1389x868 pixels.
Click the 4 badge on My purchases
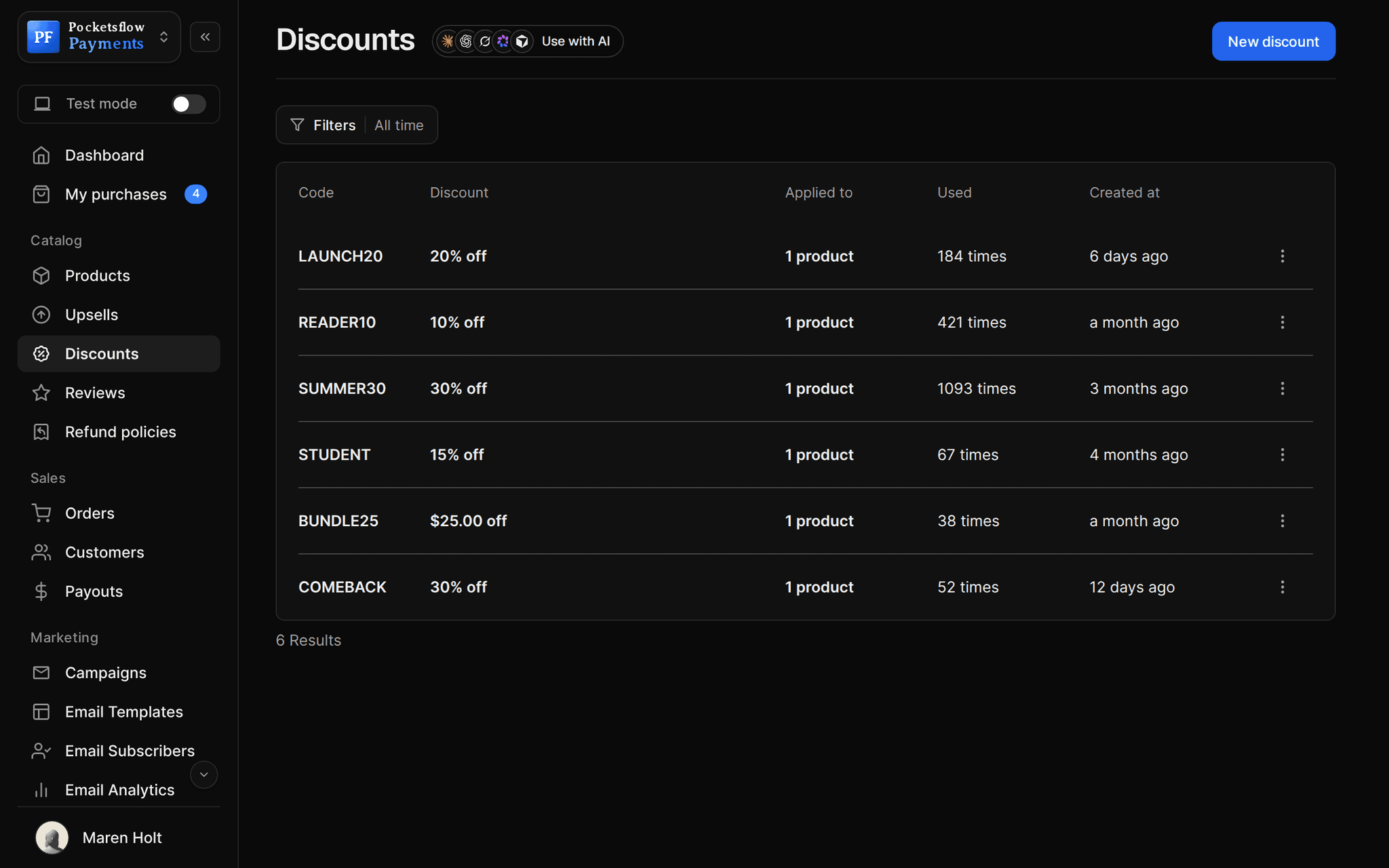tap(195, 194)
